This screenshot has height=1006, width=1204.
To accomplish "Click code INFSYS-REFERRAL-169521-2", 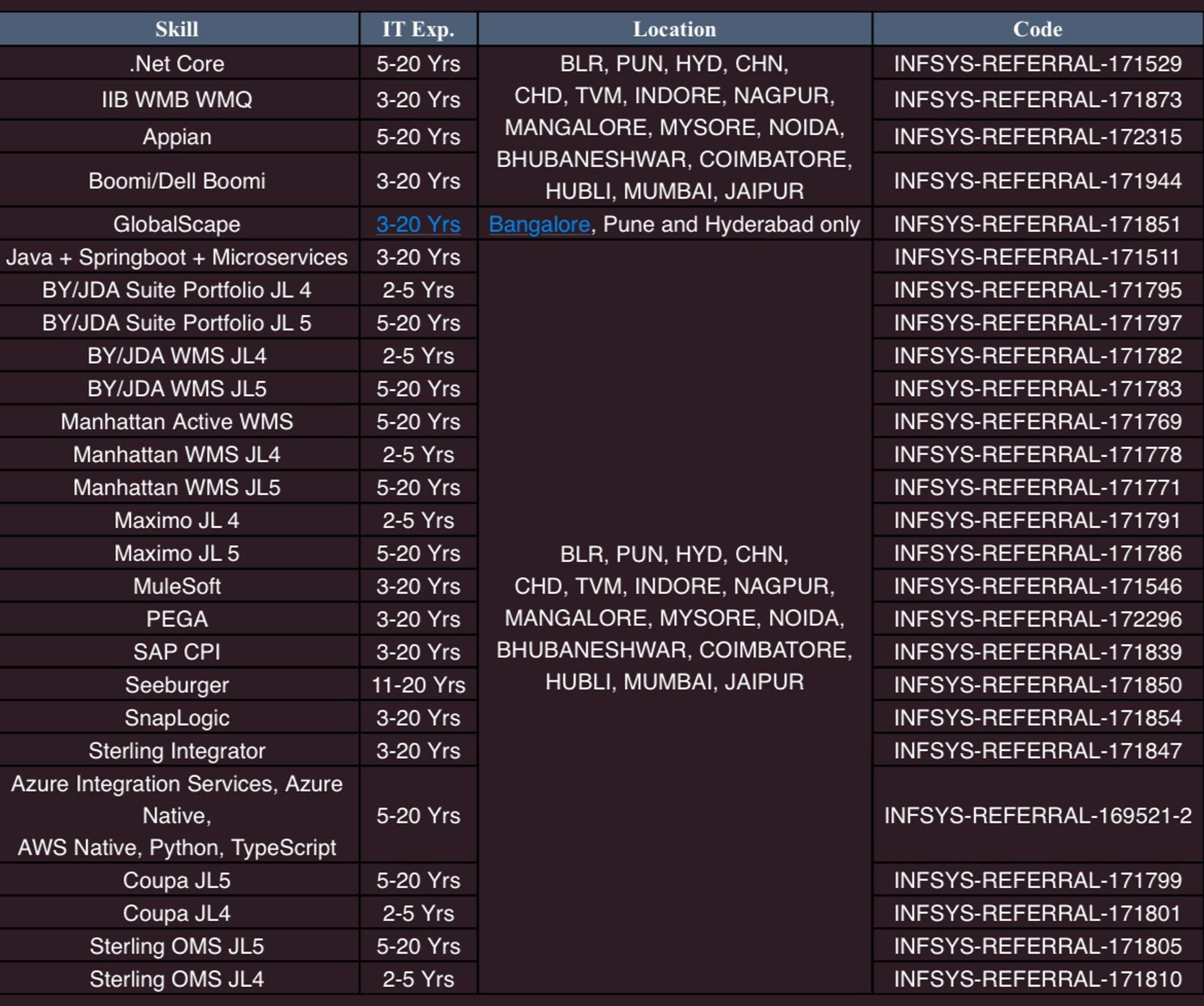I will pos(1038,815).
